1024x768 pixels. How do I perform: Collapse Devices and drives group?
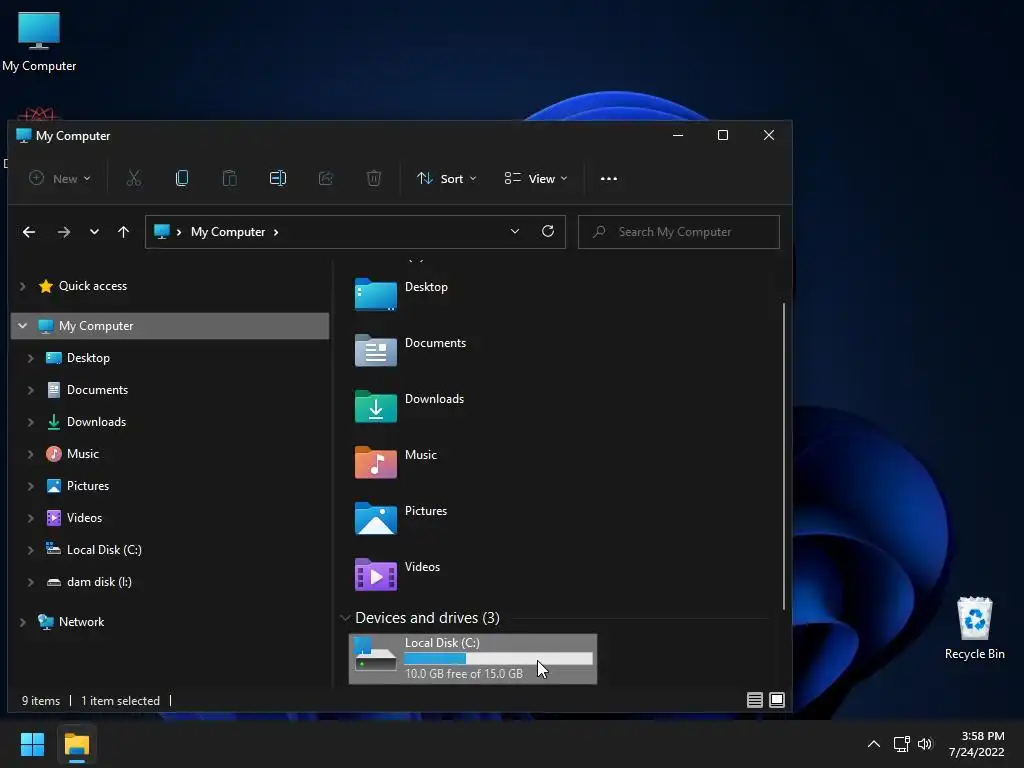coord(345,618)
